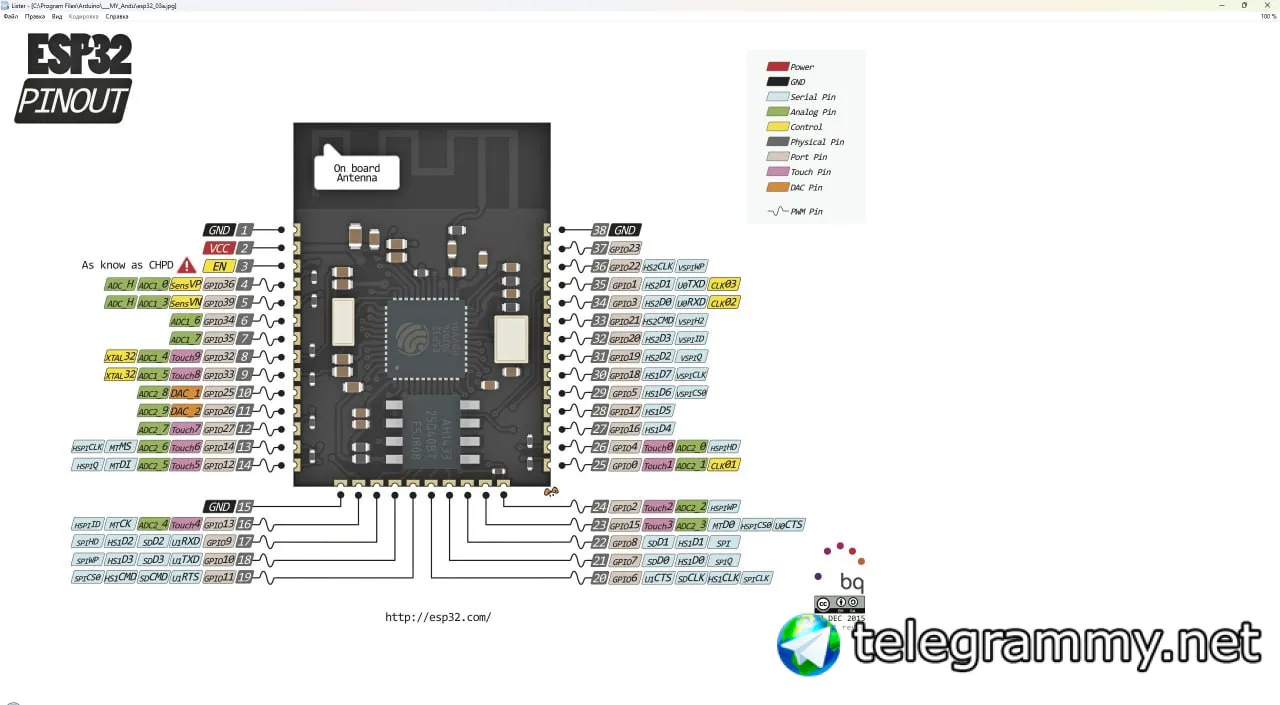Viewport: 1280px width, 705px height.
Task: Click the yellow CLK01 label
Action: 724,465
